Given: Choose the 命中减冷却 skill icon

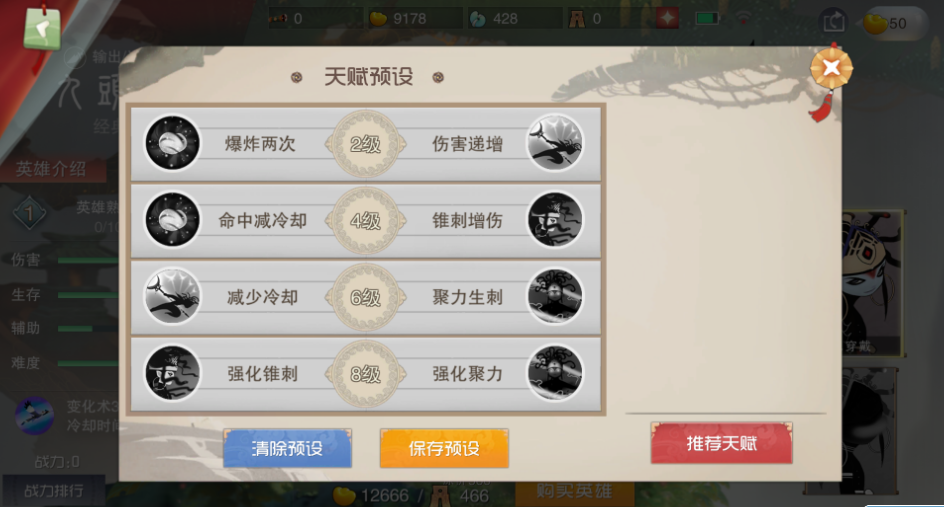Looking at the screenshot, I should pyautogui.click(x=172, y=220).
